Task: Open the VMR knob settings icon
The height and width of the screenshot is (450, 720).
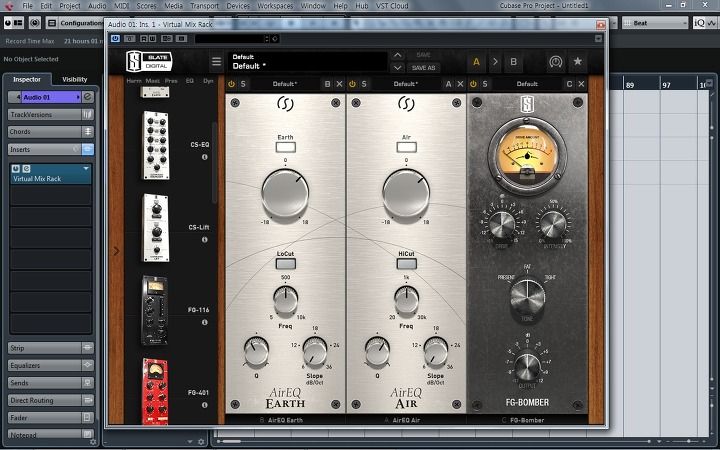Action: 556,62
